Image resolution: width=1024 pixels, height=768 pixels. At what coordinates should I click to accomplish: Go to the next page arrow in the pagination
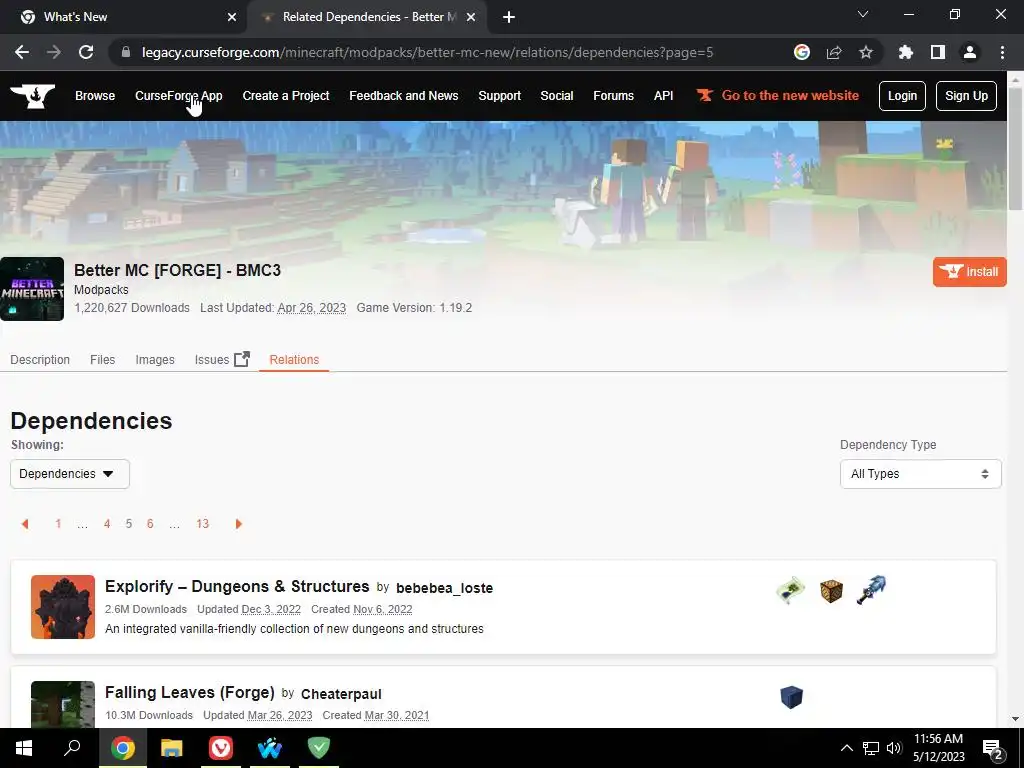[x=238, y=524]
